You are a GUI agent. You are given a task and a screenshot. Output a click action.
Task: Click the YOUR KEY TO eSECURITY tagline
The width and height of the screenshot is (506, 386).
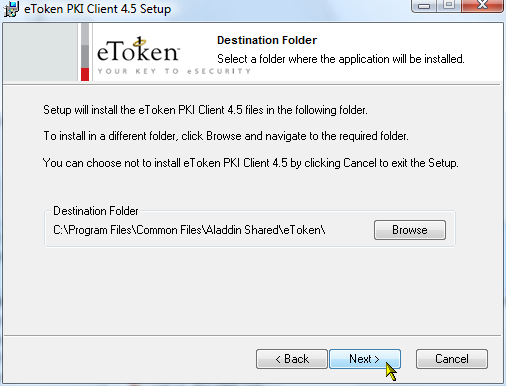click(174, 71)
